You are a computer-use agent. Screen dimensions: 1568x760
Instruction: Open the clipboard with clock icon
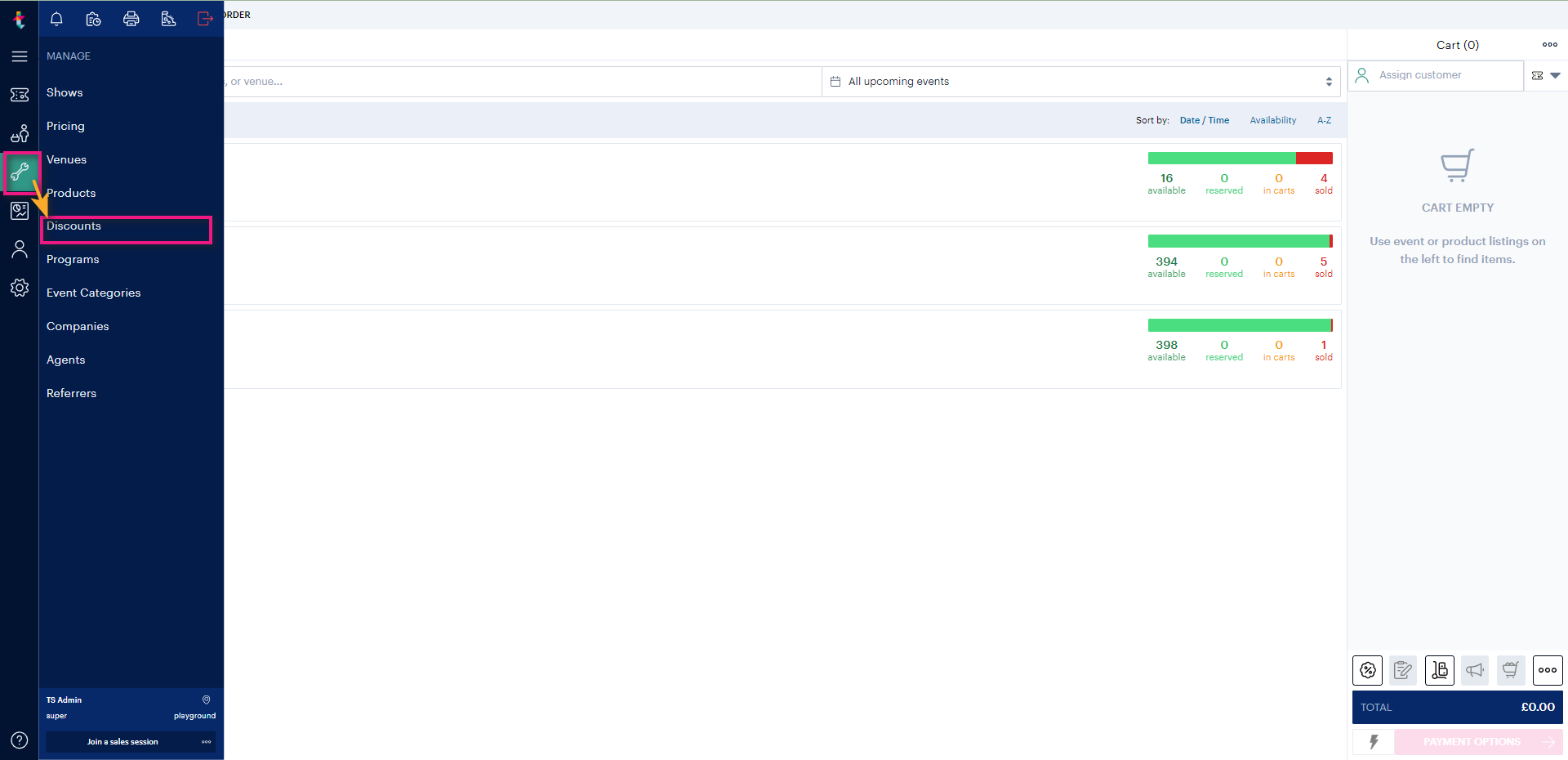(x=94, y=19)
